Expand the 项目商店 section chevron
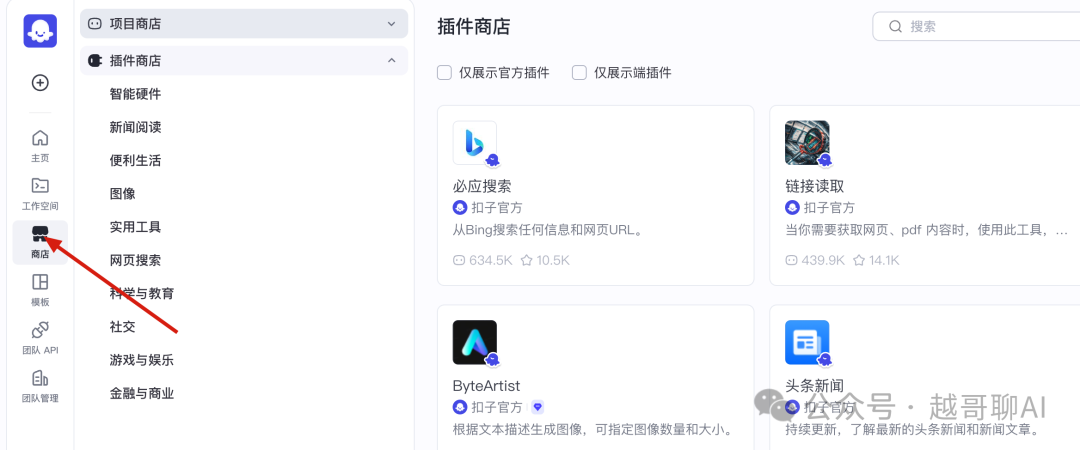 pyautogui.click(x=391, y=24)
